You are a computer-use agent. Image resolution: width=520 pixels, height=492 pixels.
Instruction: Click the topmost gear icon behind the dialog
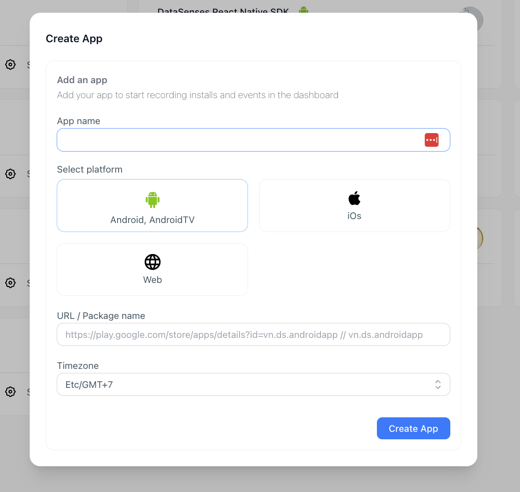point(10,64)
